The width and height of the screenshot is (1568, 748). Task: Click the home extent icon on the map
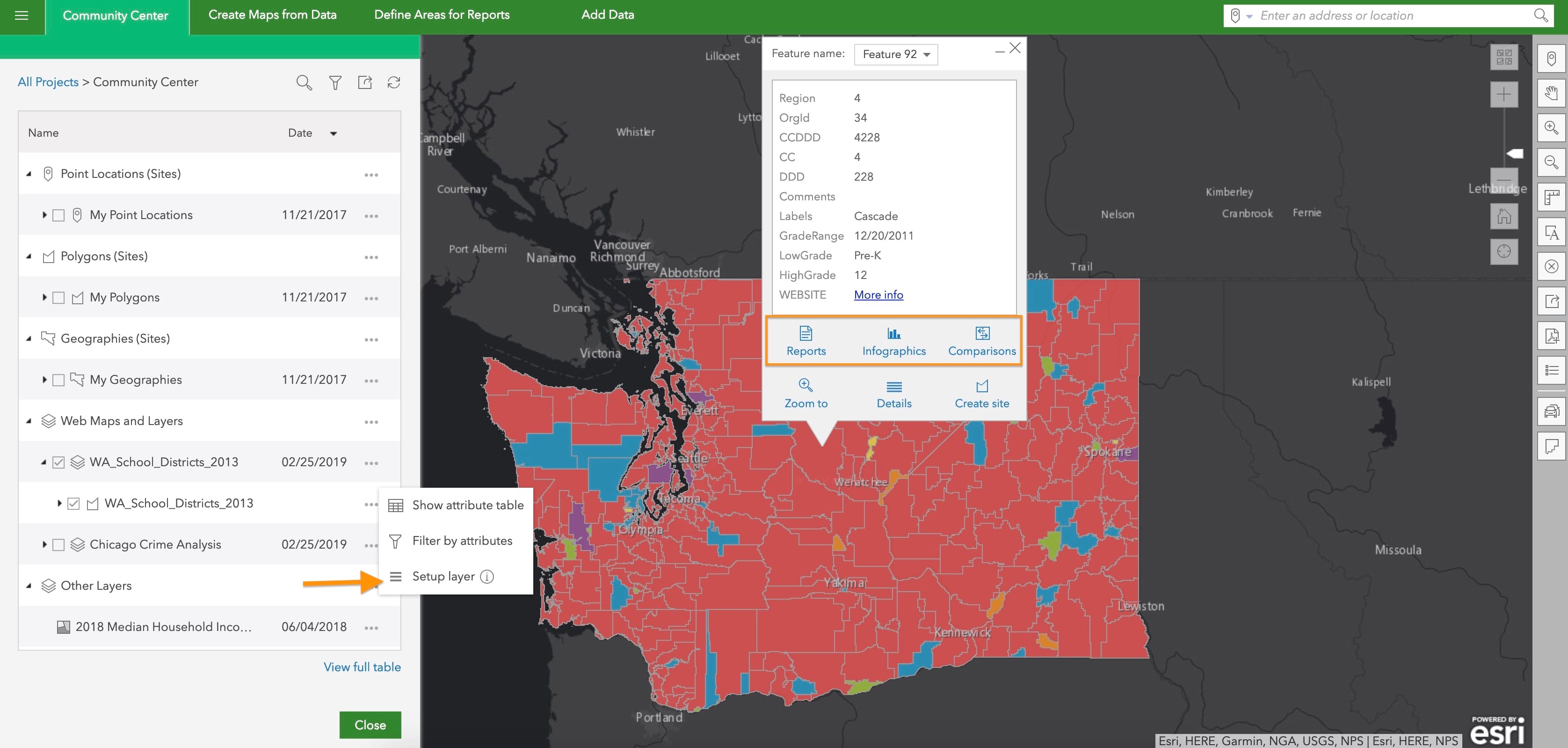[1504, 216]
